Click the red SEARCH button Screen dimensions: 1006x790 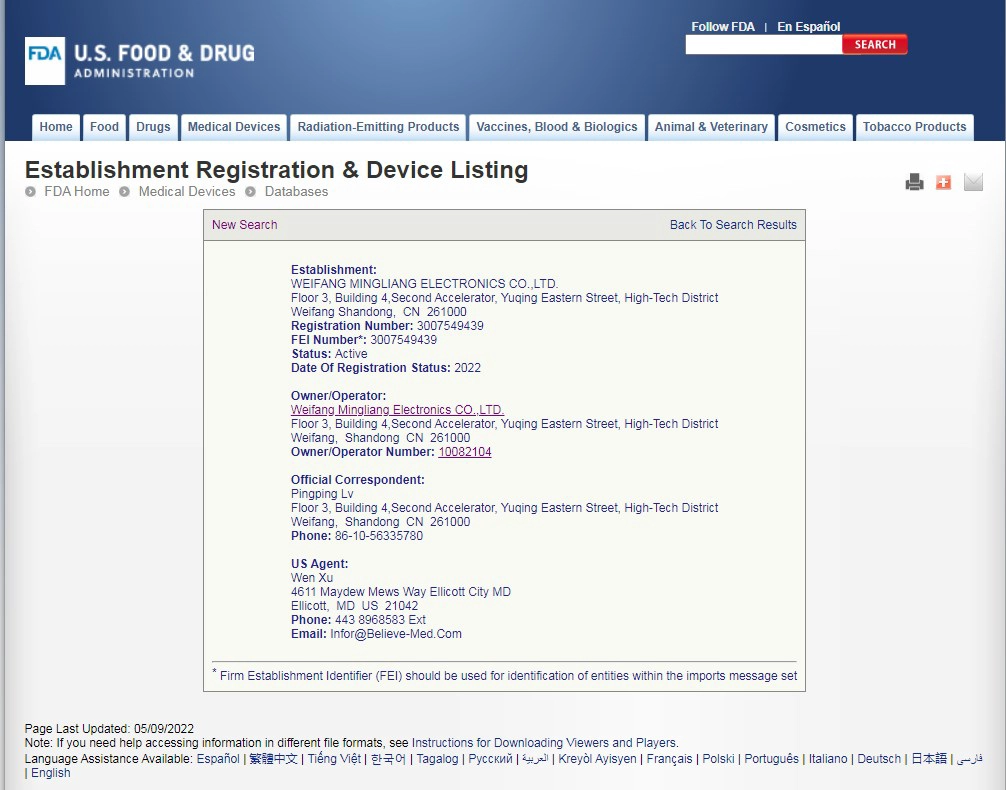(x=874, y=44)
